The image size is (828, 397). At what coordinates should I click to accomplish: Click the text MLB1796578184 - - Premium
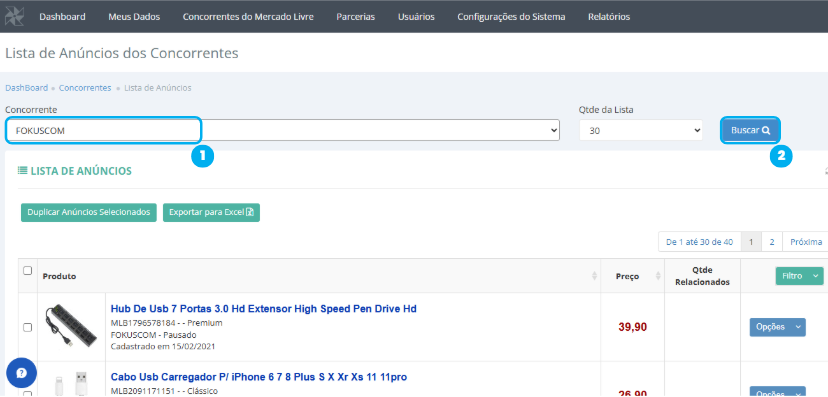pyautogui.click(x=166, y=323)
